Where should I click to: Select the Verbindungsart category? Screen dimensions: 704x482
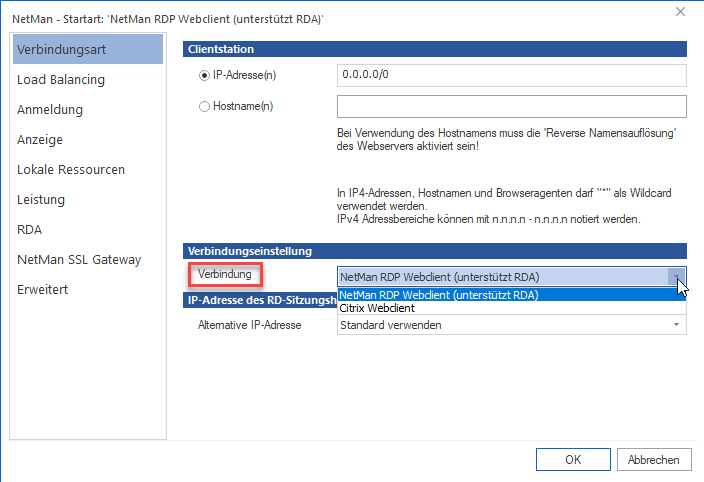tap(62, 49)
